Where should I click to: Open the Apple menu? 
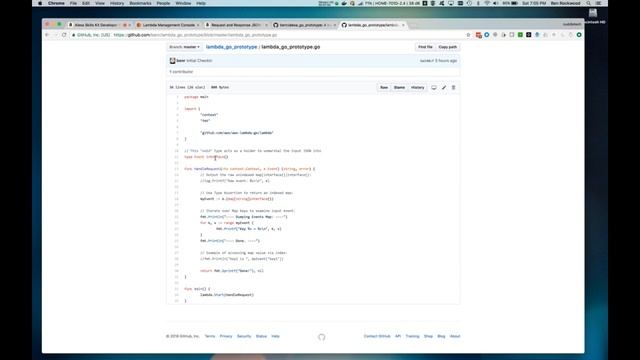pos(40,3)
